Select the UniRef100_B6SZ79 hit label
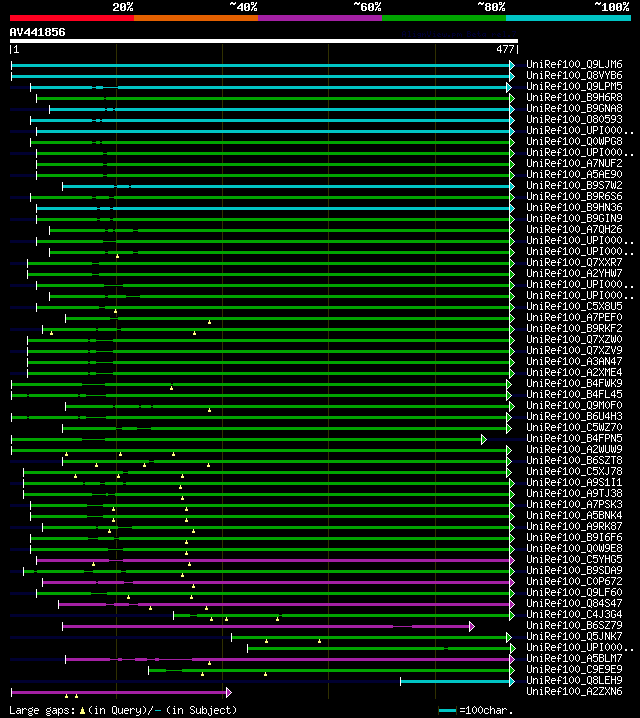640x718 pixels. point(574,625)
